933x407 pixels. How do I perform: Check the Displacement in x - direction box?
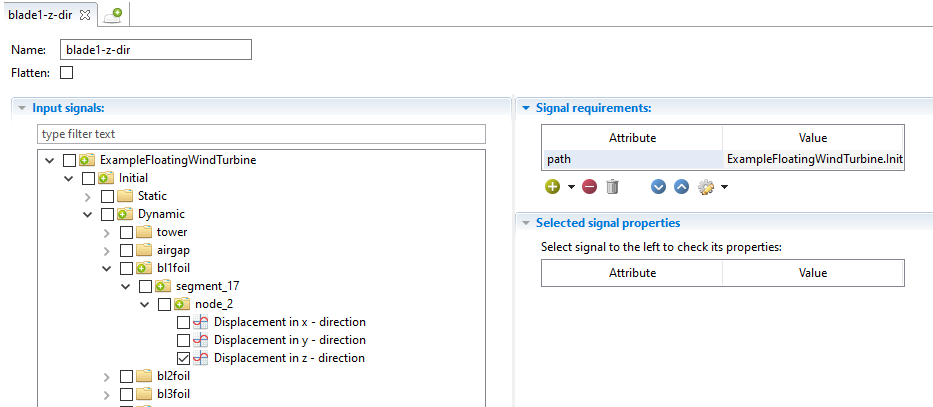pos(183,322)
